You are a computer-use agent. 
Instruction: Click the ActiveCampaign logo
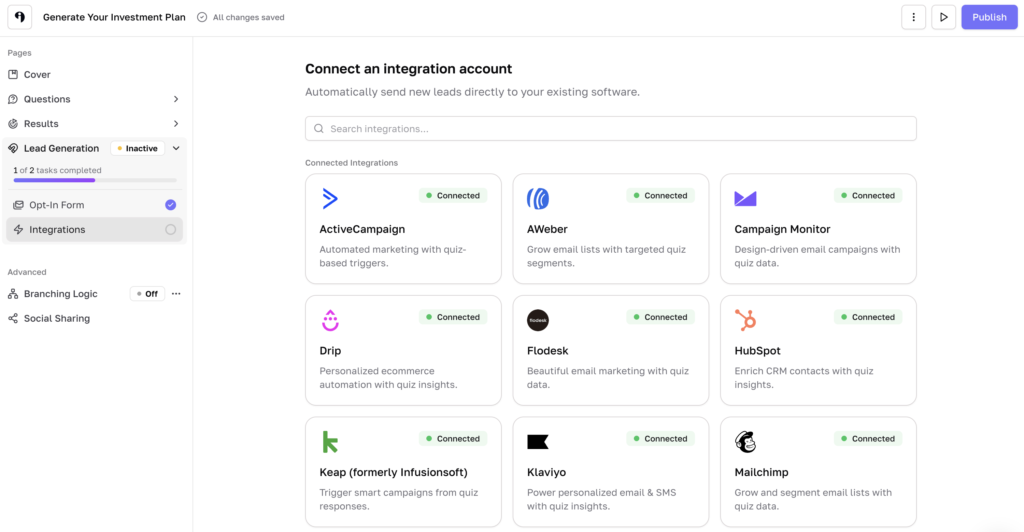330,198
